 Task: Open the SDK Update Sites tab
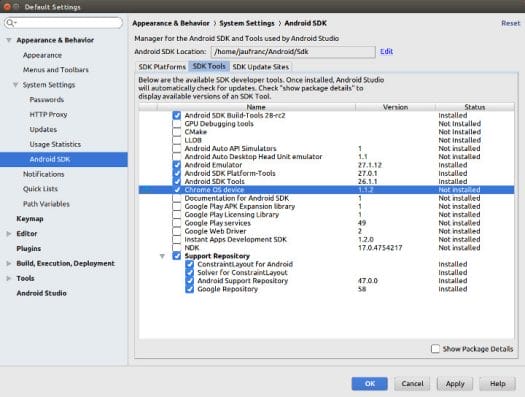click(260, 67)
